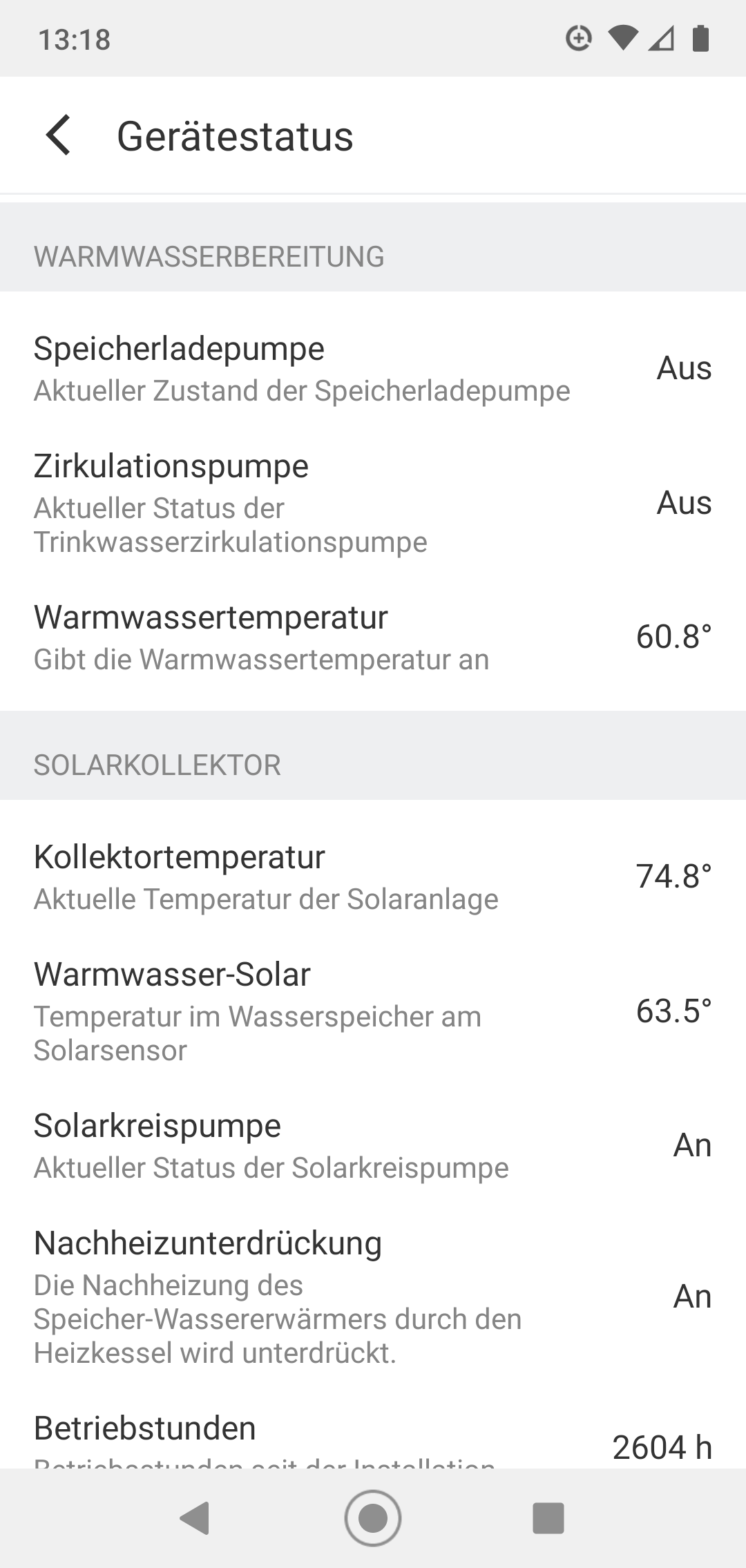Tap the Android back navigation triangle

[x=194, y=1518]
